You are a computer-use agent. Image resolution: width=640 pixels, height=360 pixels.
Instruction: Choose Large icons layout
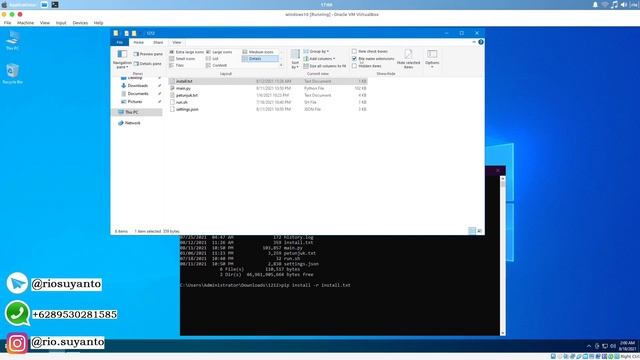tap(219, 52)
